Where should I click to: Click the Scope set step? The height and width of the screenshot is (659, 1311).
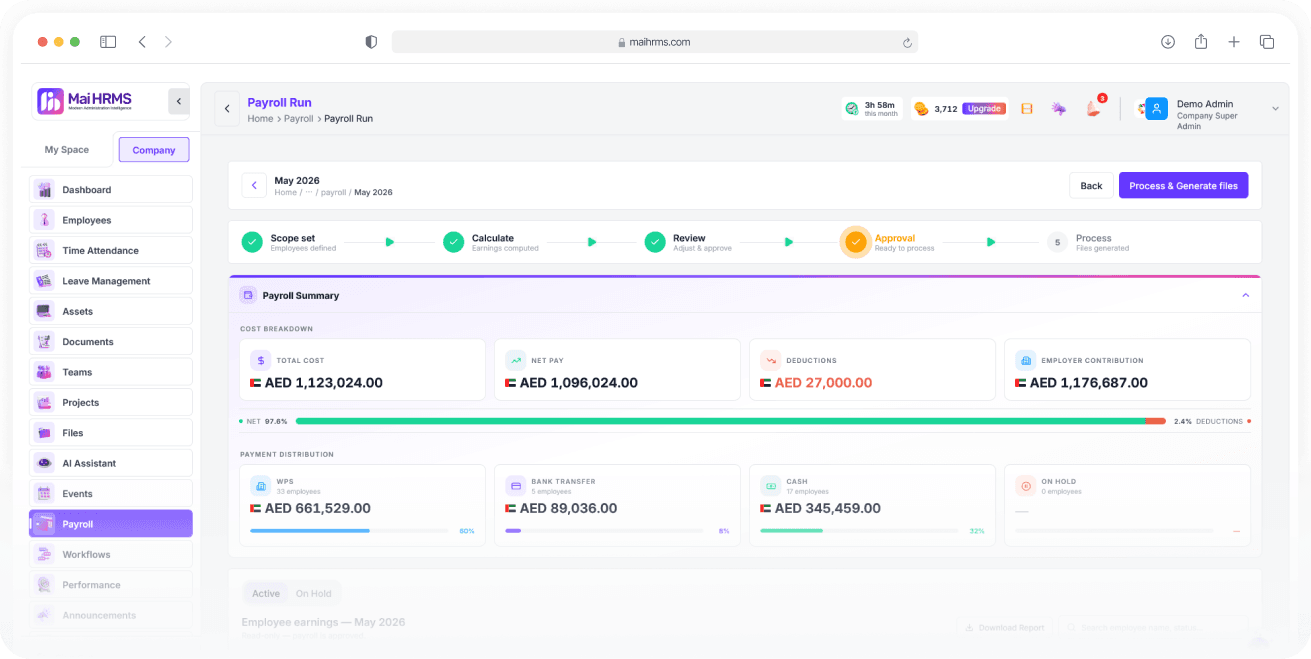click(x=289, y=242)
